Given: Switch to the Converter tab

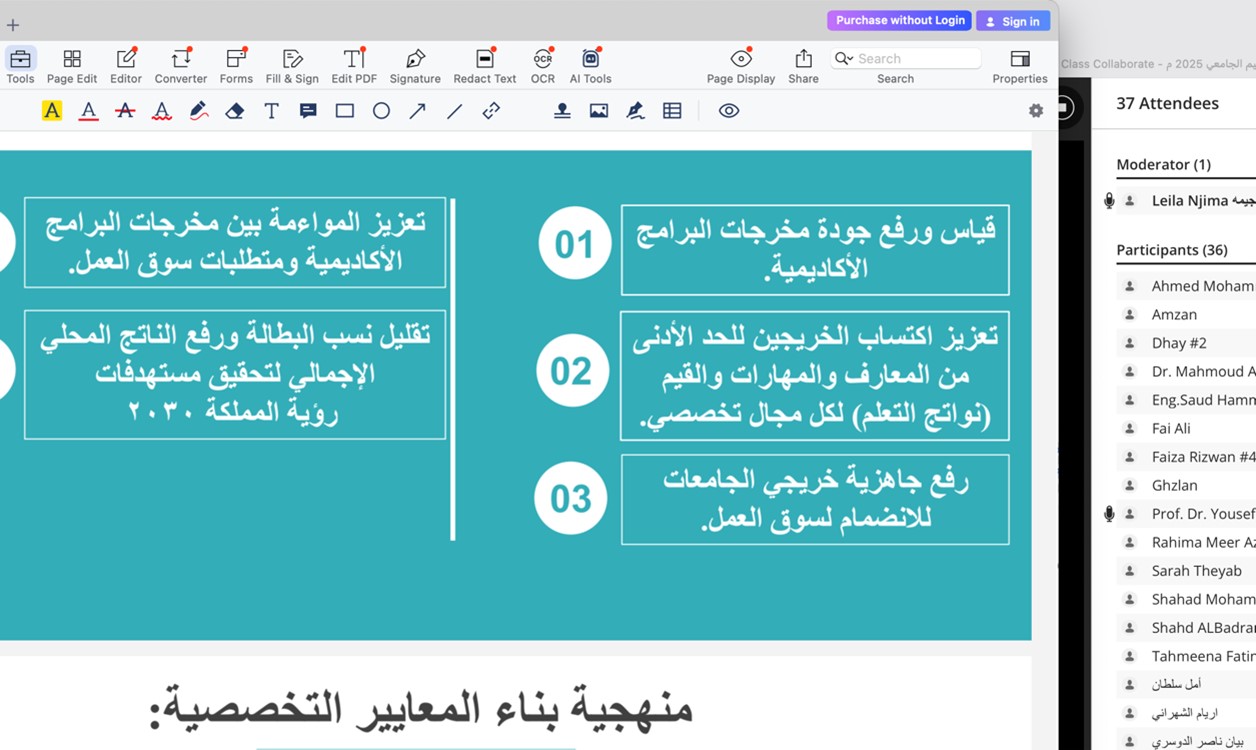Looking at the screenshot, I should [x=181, y=66].
